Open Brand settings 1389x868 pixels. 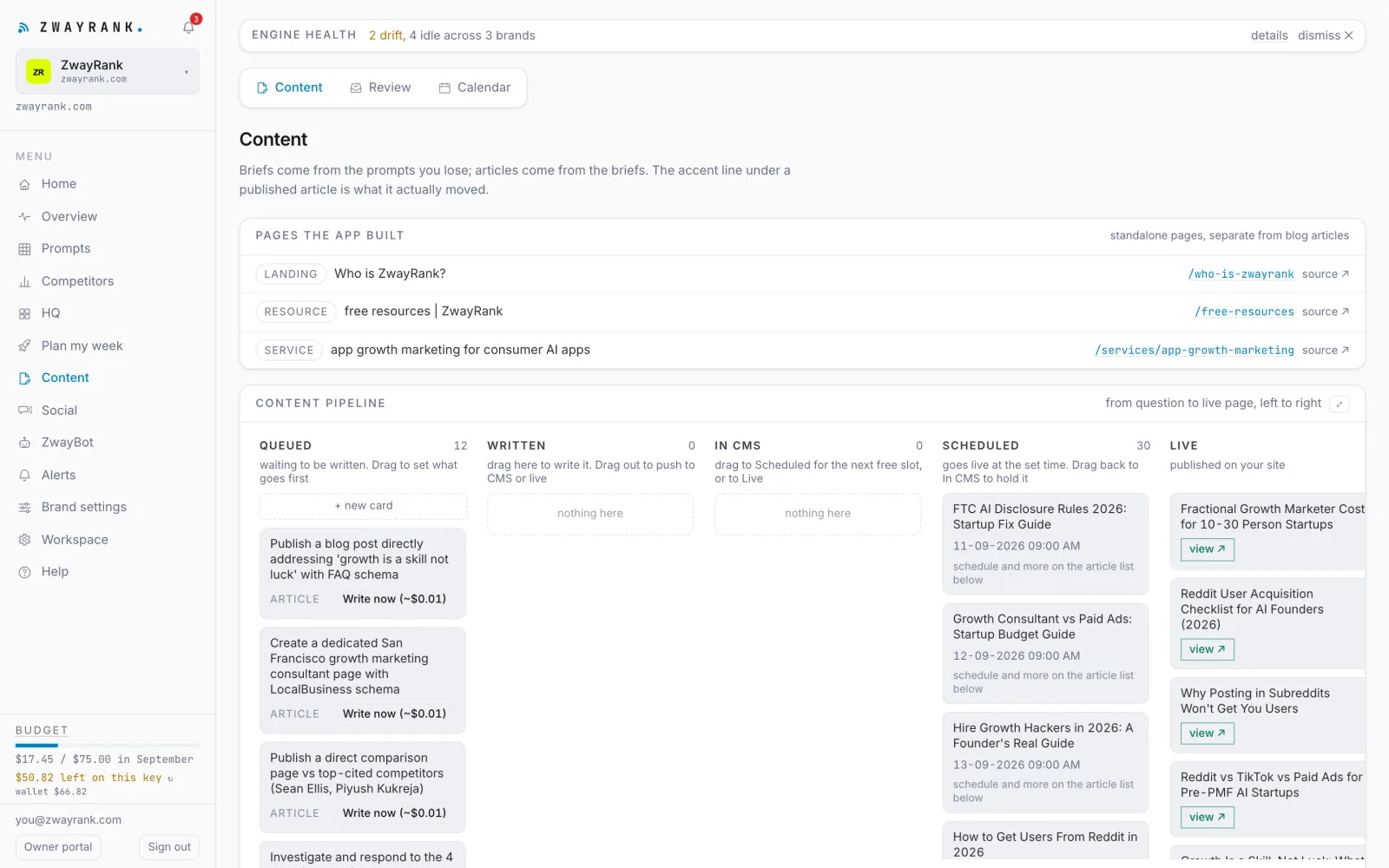click(84, 507)
